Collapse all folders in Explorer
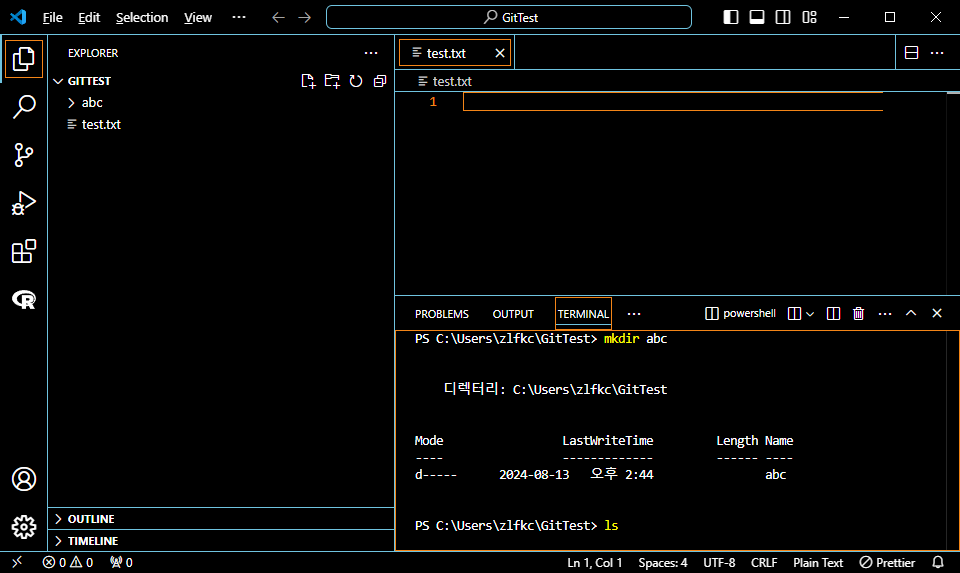The height and width of the screenshot is (573, 960). pos(380,81)
